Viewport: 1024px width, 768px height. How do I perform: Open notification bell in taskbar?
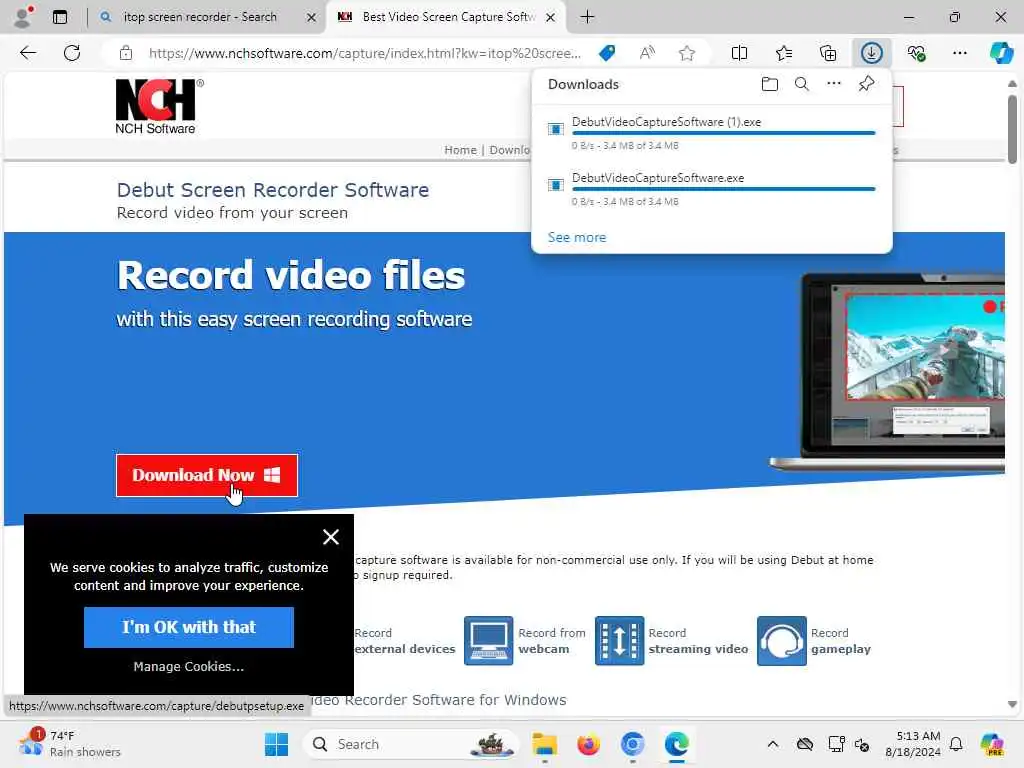click(x=956, y=744)
